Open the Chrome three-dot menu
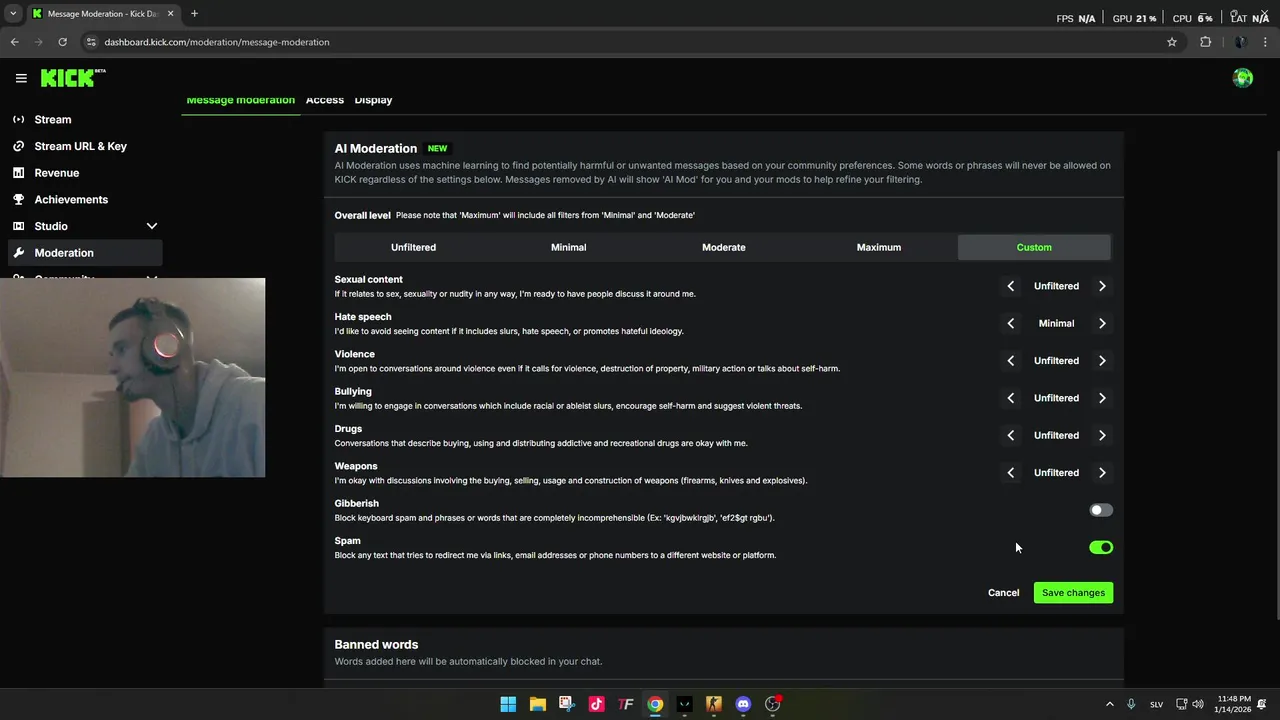 click(x=1266, y=42)
